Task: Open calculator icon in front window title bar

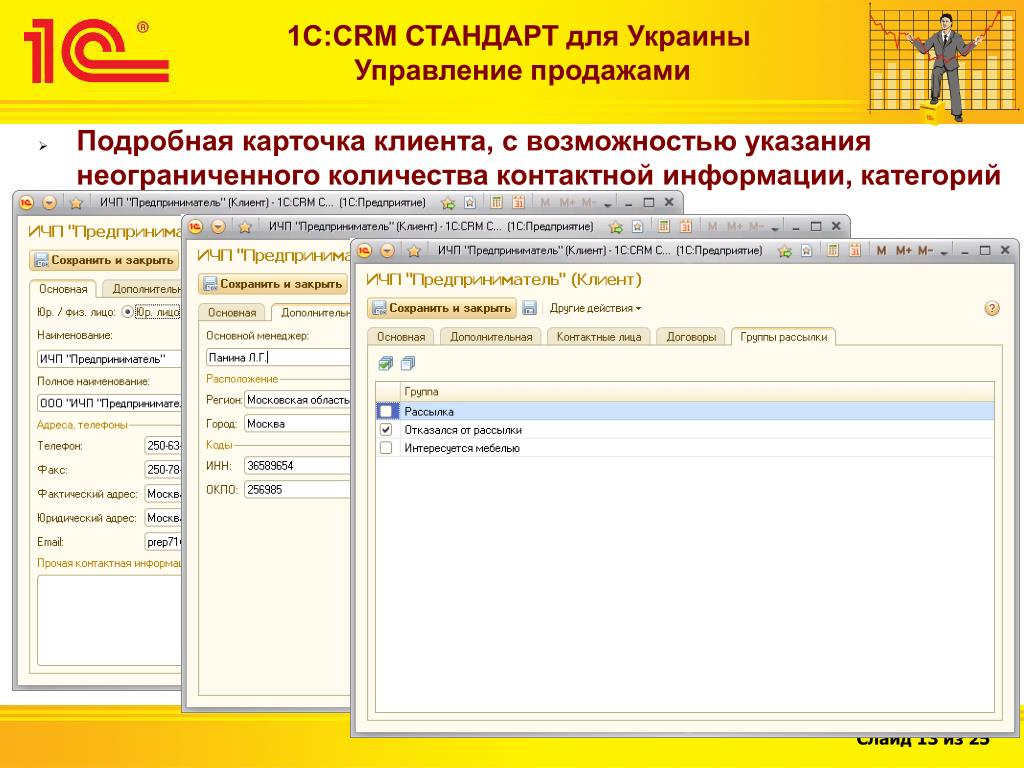Action: coord(833,250)
